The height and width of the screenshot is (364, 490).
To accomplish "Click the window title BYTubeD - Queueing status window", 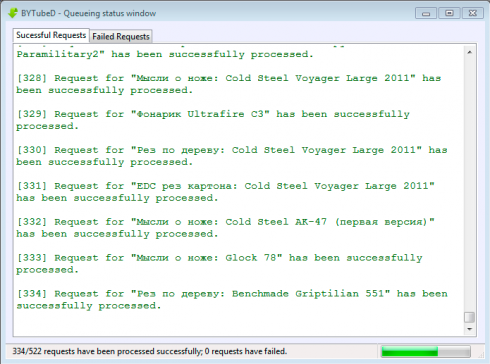I will pyautogui.click(x=88, y=13).
